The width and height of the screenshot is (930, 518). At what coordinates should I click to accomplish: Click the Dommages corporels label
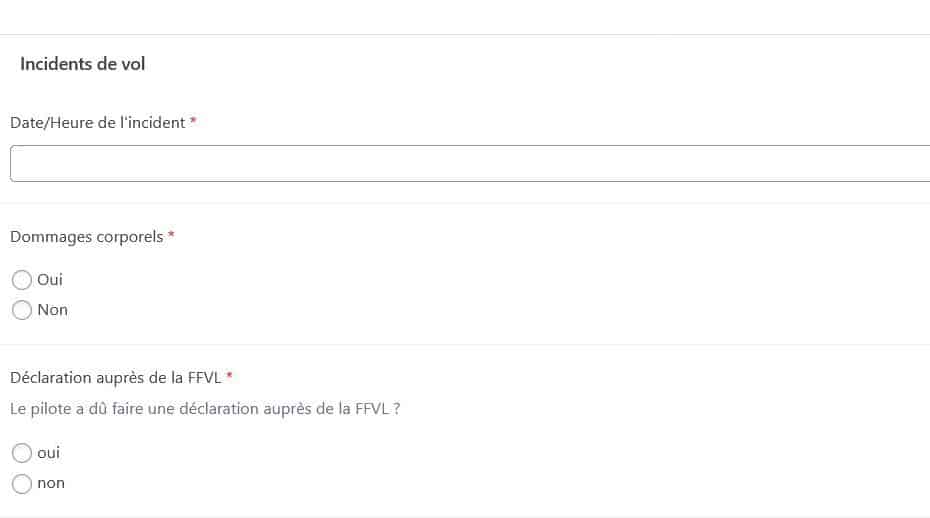coord(86,237)
